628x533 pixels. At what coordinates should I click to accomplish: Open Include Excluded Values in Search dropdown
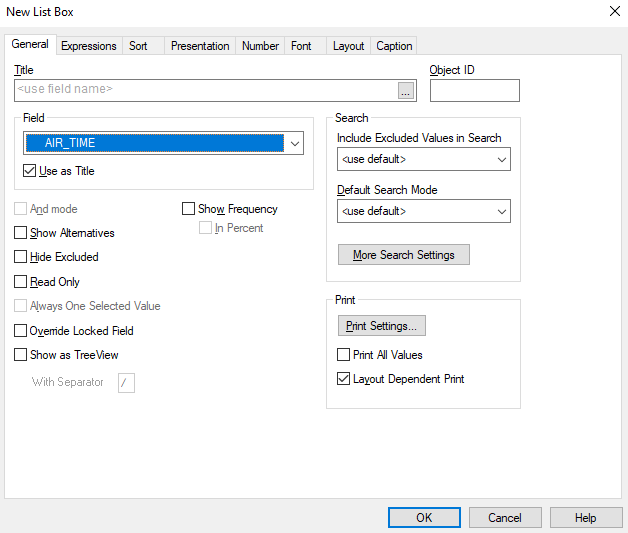424,159
